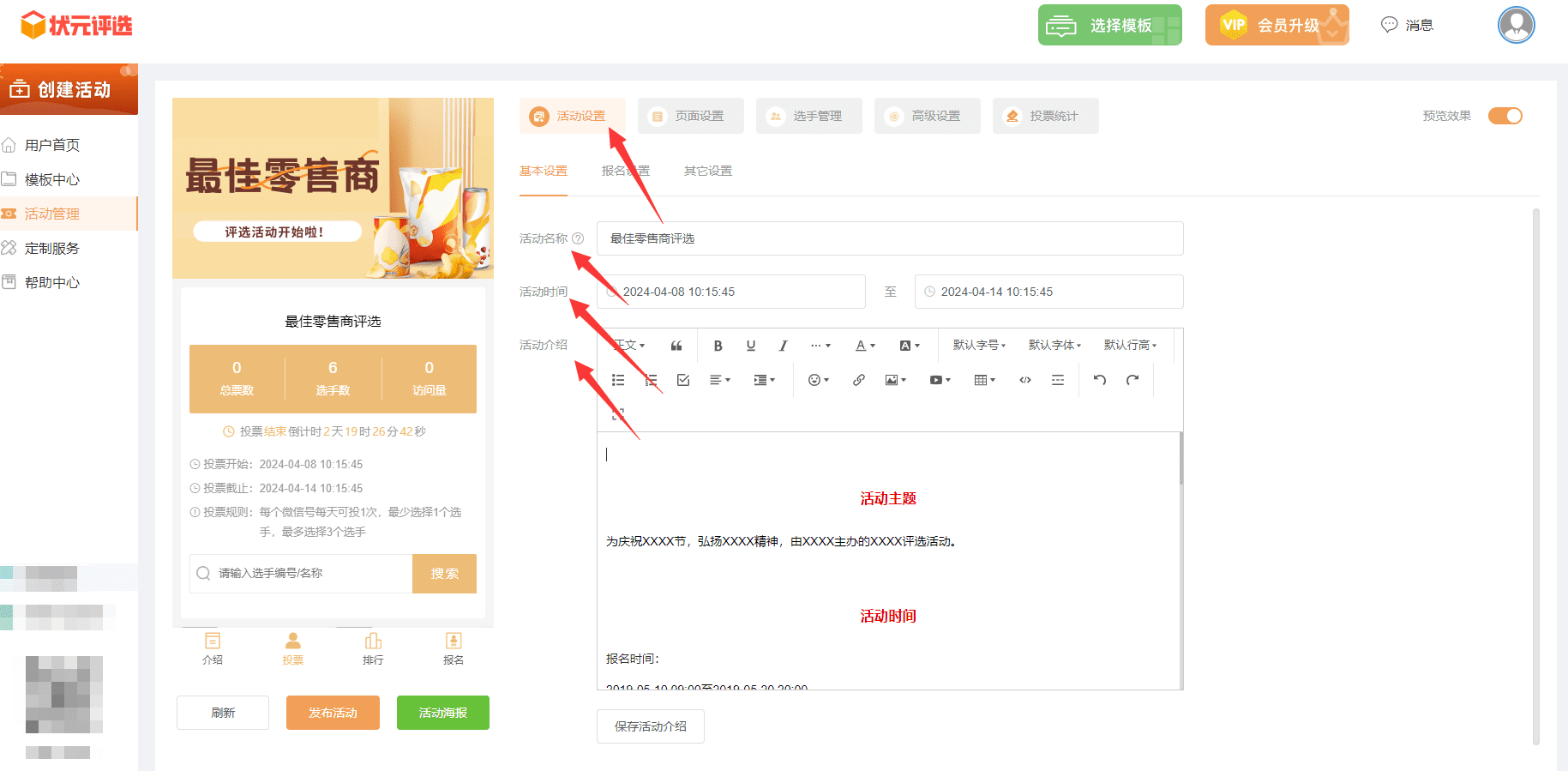Image resolution: width=1568 pixels, height=771 pixels.
Task: Click the 请输入选手编号/名称 search box
Action: (301, 574)
